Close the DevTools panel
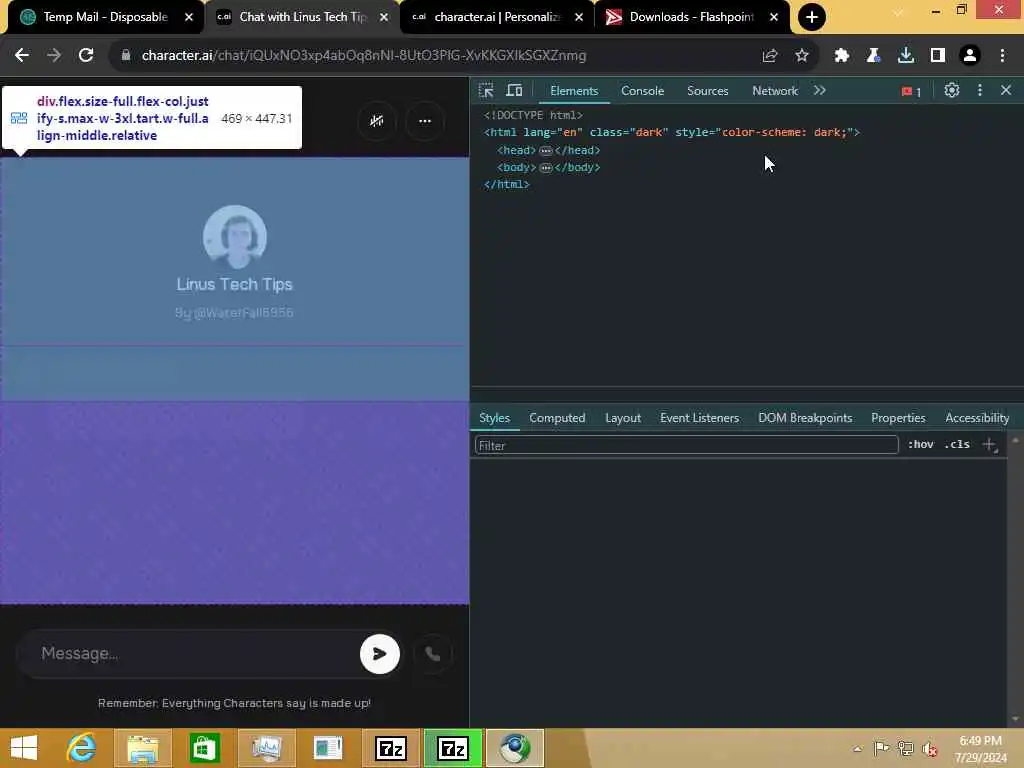The image size is (1024, 768). pyautogui.click(x=1006, y=91)
